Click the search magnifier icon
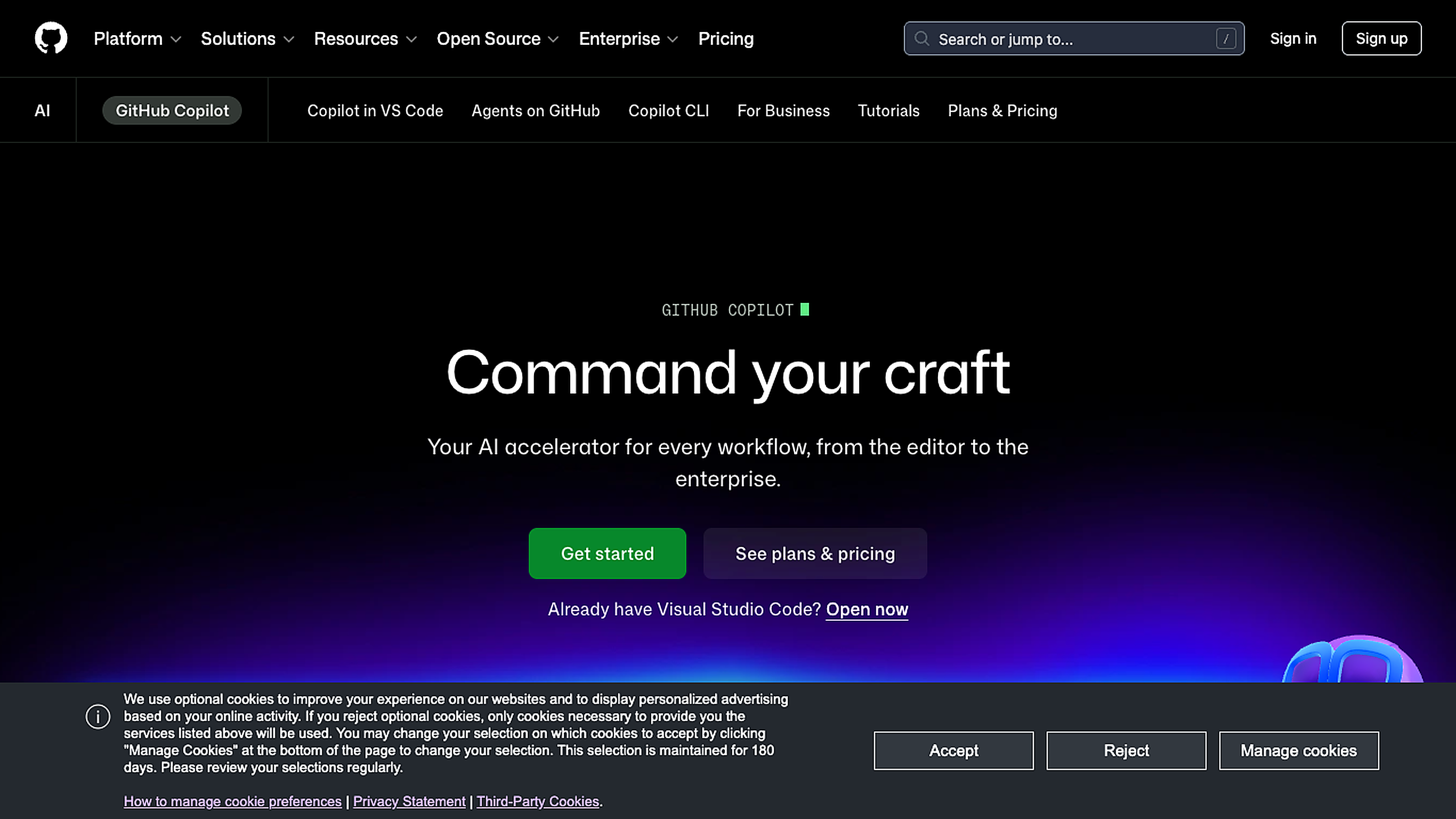Viewport: 1456px width, 819px height. [922, 38]
